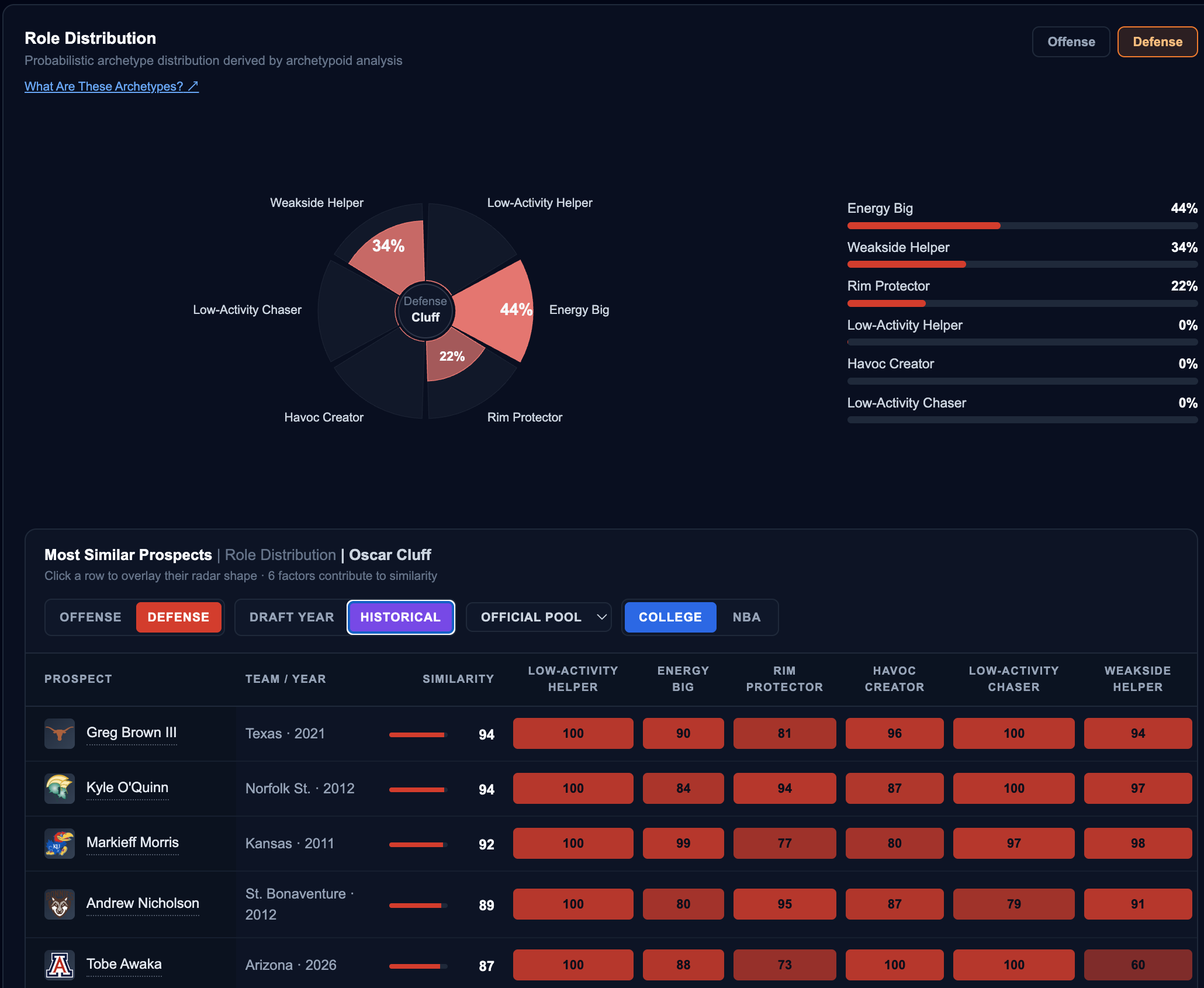The width and height of the screenshot is (1204, 988).
Task: Switch to the DRAFT YEAR tab
Action: click(x=292, y=617)
